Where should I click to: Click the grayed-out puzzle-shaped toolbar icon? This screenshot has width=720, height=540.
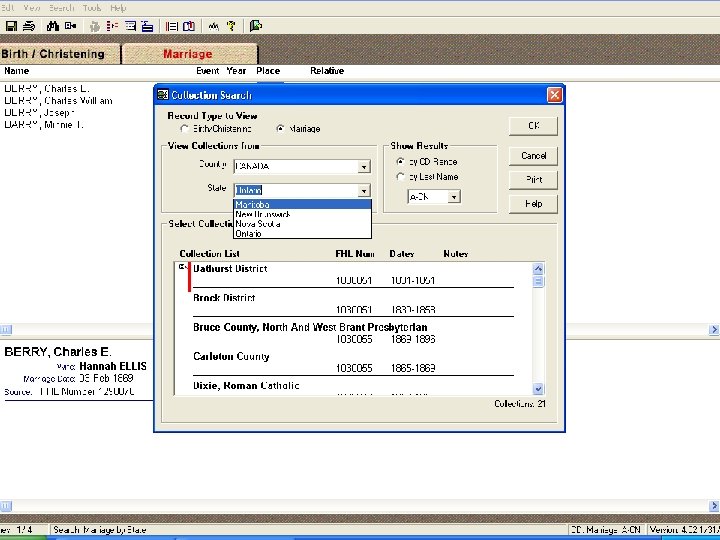pos(95,26)
